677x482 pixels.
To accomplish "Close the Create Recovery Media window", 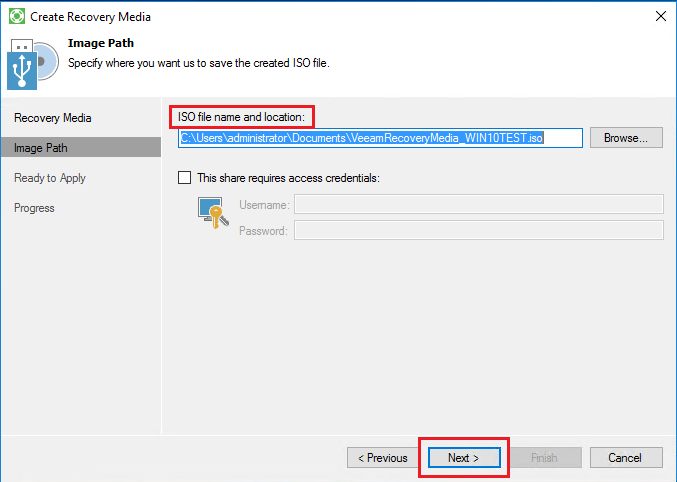I will pos(660,16).
